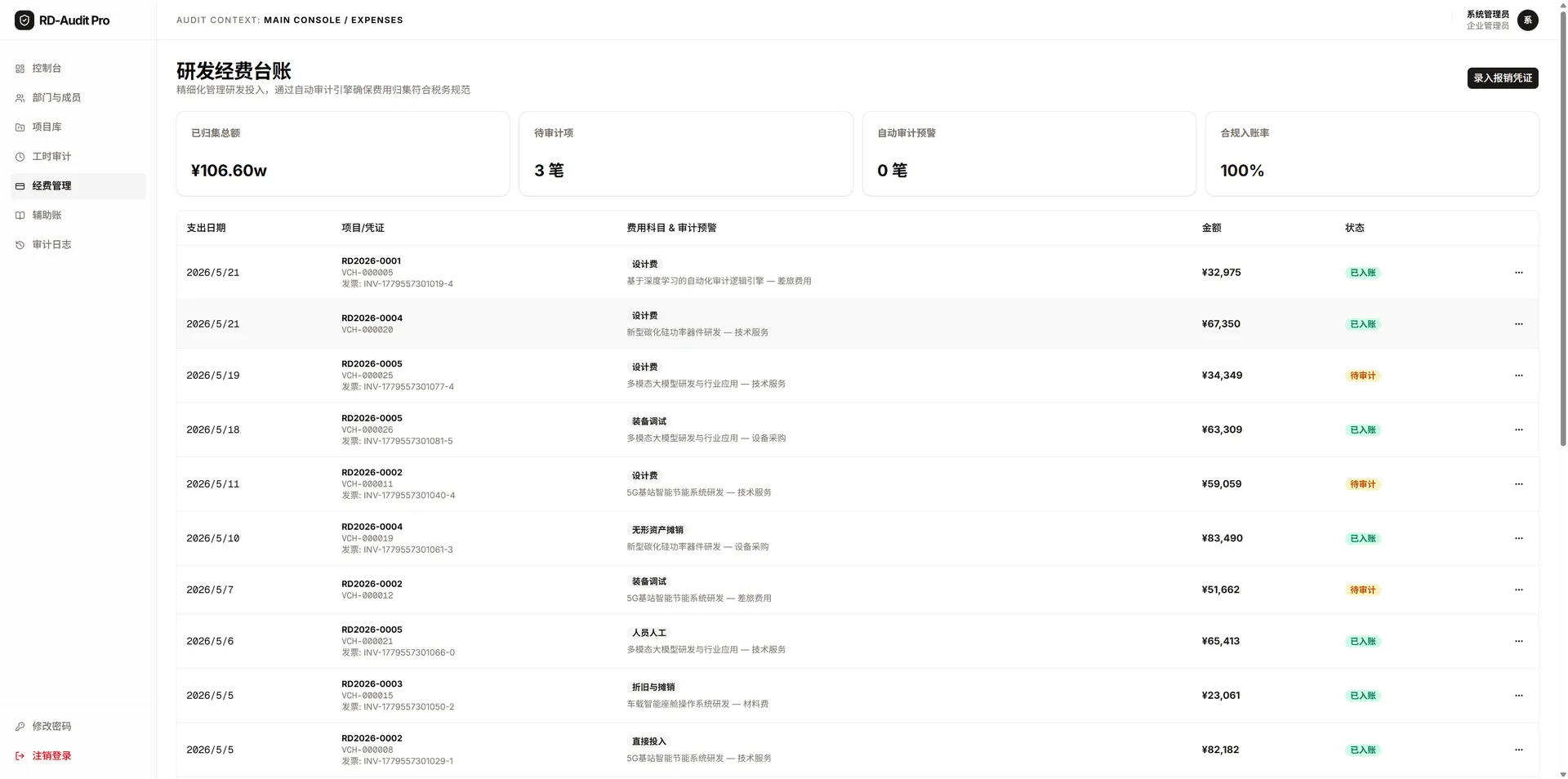The height and width of the screenshot is (779, 1568).
Task: Click the 工时审计 clock icon
Action: click(x=20, y=157)
